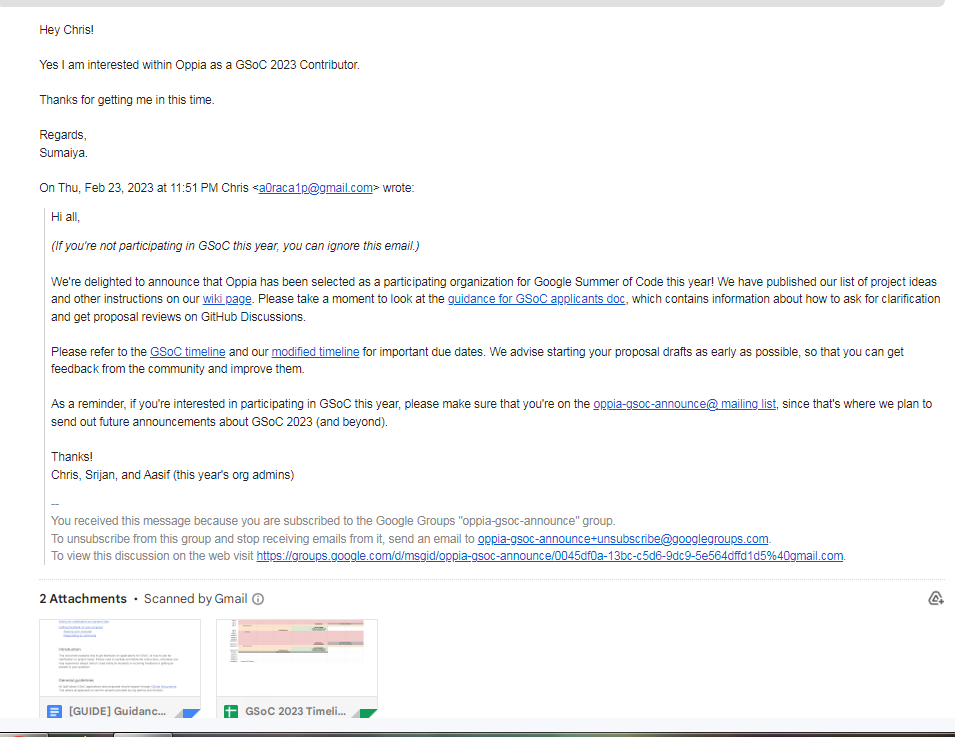Click the Google Docs icon on the GUIDE attachment
This screenshot has width=955, height=737.
pos(53,711)
